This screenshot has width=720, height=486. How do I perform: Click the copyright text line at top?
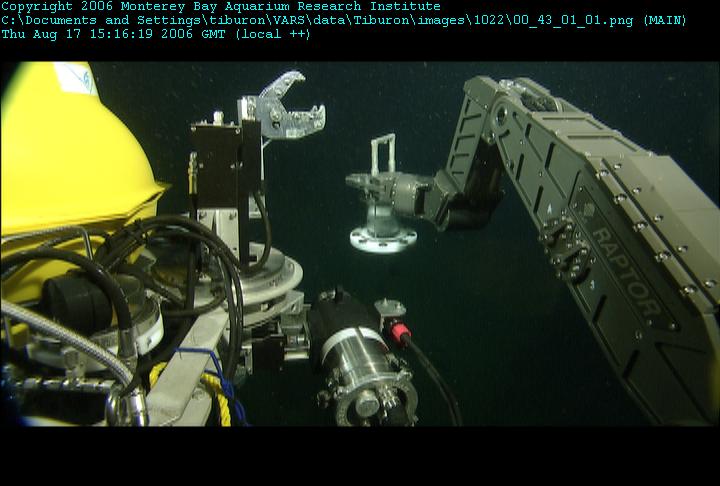[x=221, y=6]
